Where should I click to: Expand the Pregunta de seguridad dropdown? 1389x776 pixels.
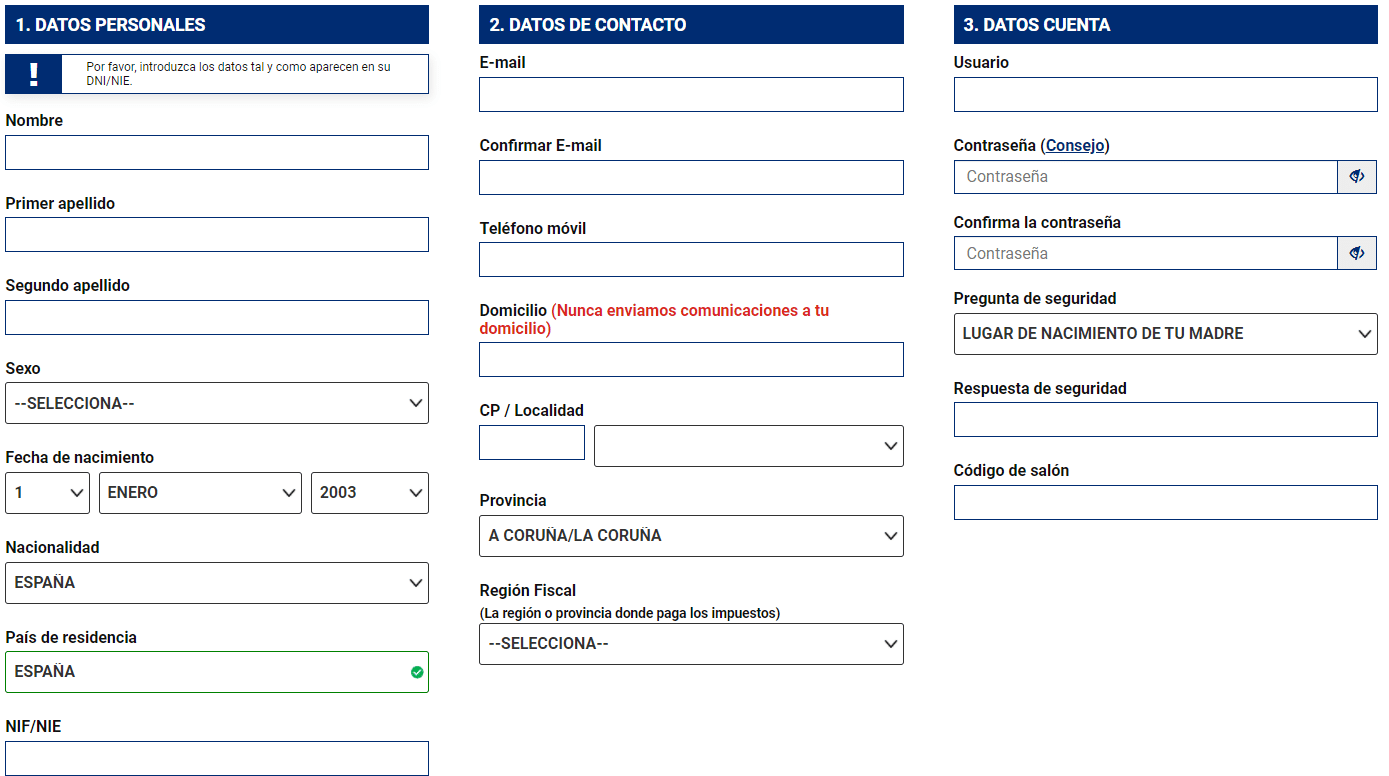pos(1165,334)
